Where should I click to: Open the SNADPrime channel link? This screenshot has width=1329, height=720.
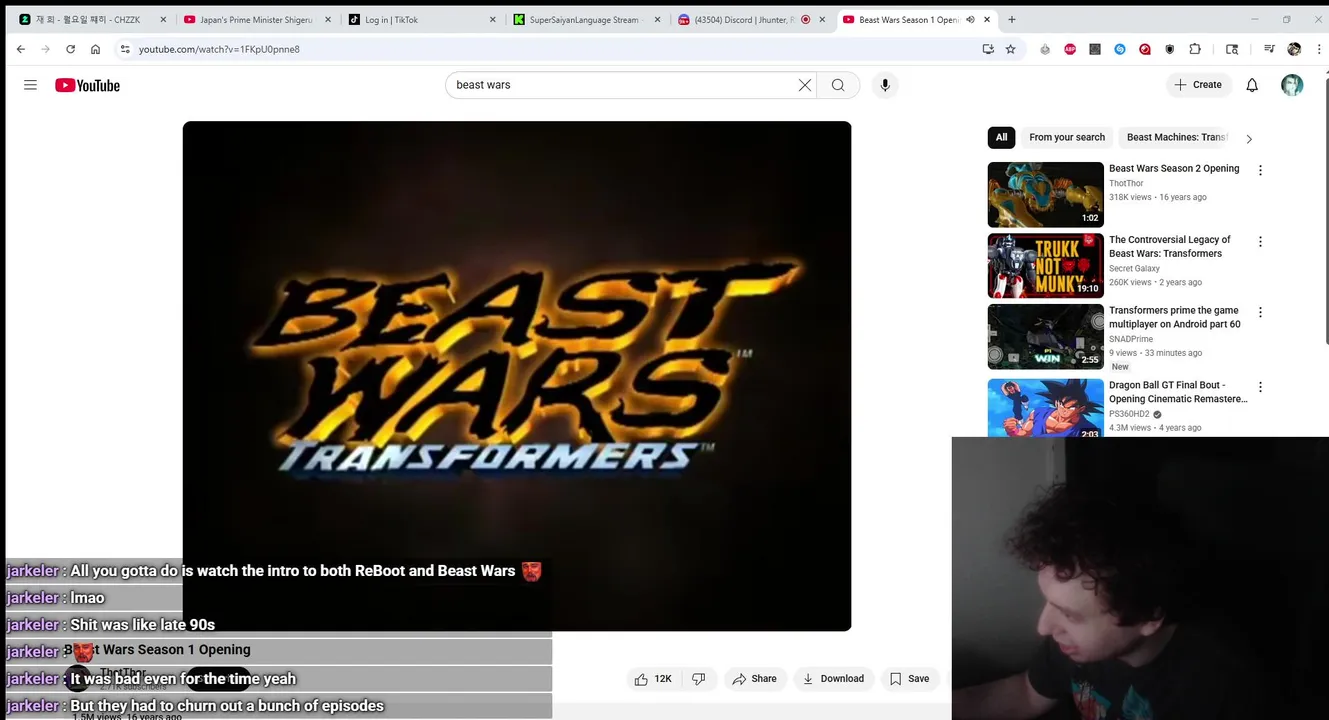tap(1131, 339)
